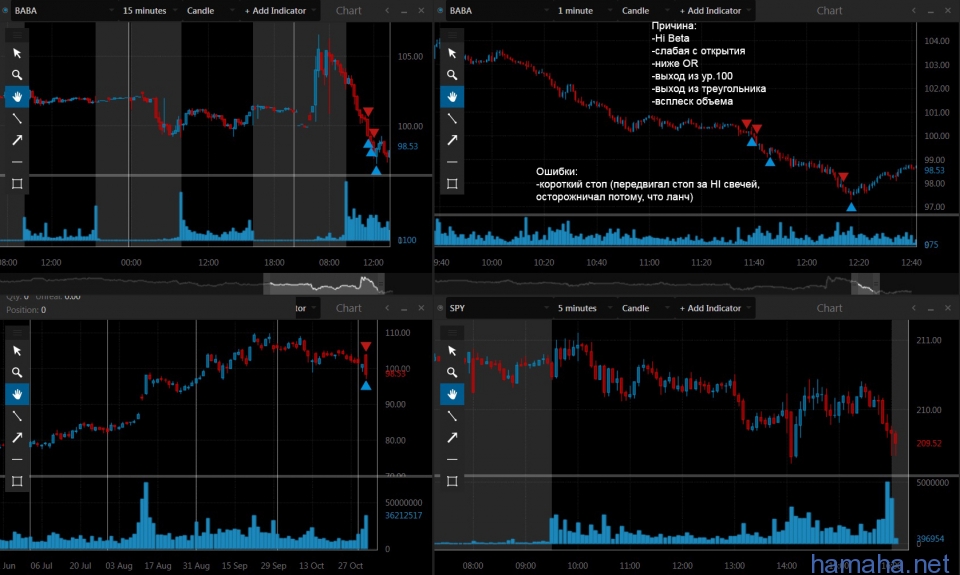Viewport: 960px width, 575px height.
Task: Open the 15 minutes interval dropdown
Action: [149, 10]
